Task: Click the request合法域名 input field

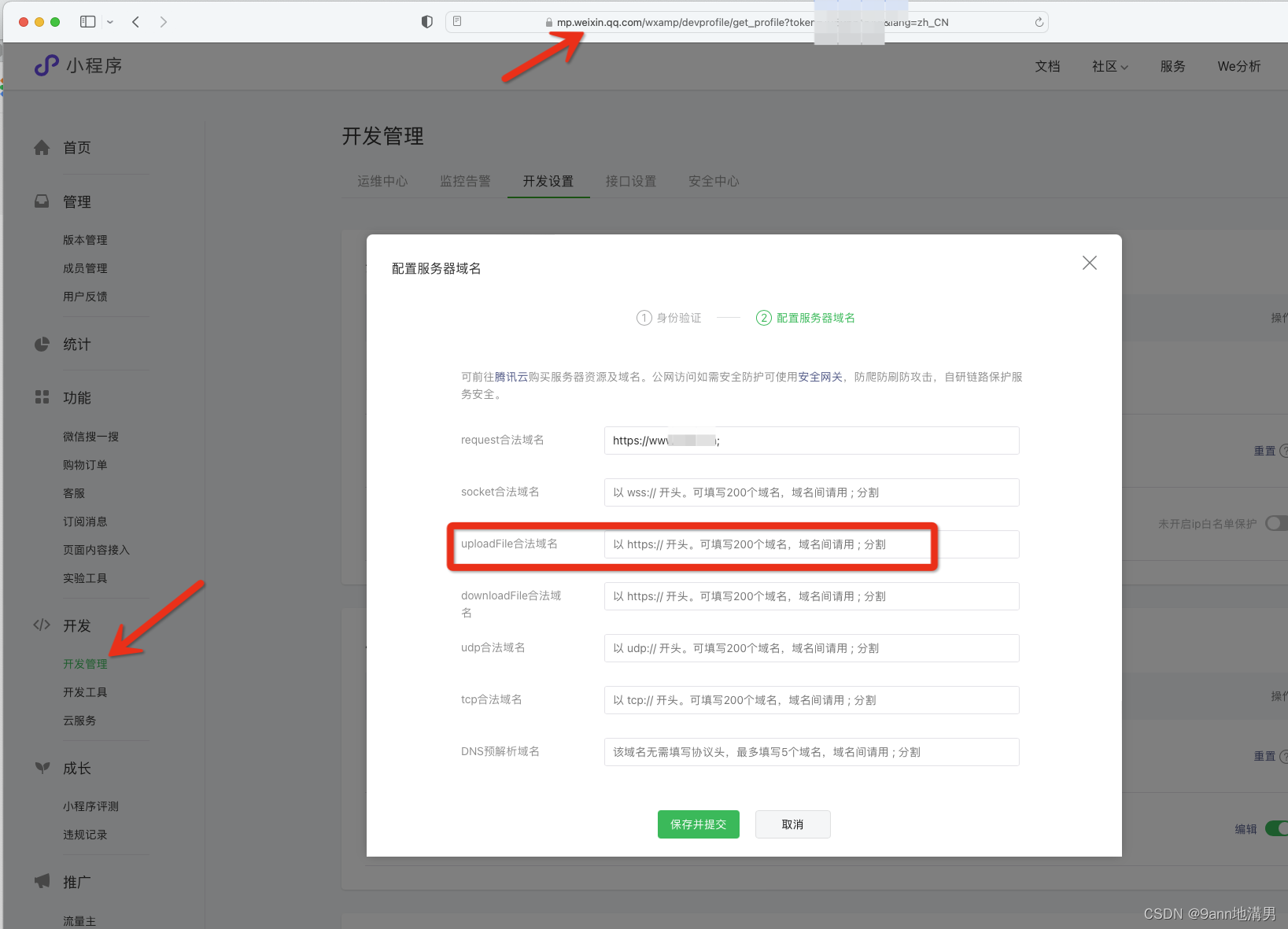Action: (x=812, y=441)
